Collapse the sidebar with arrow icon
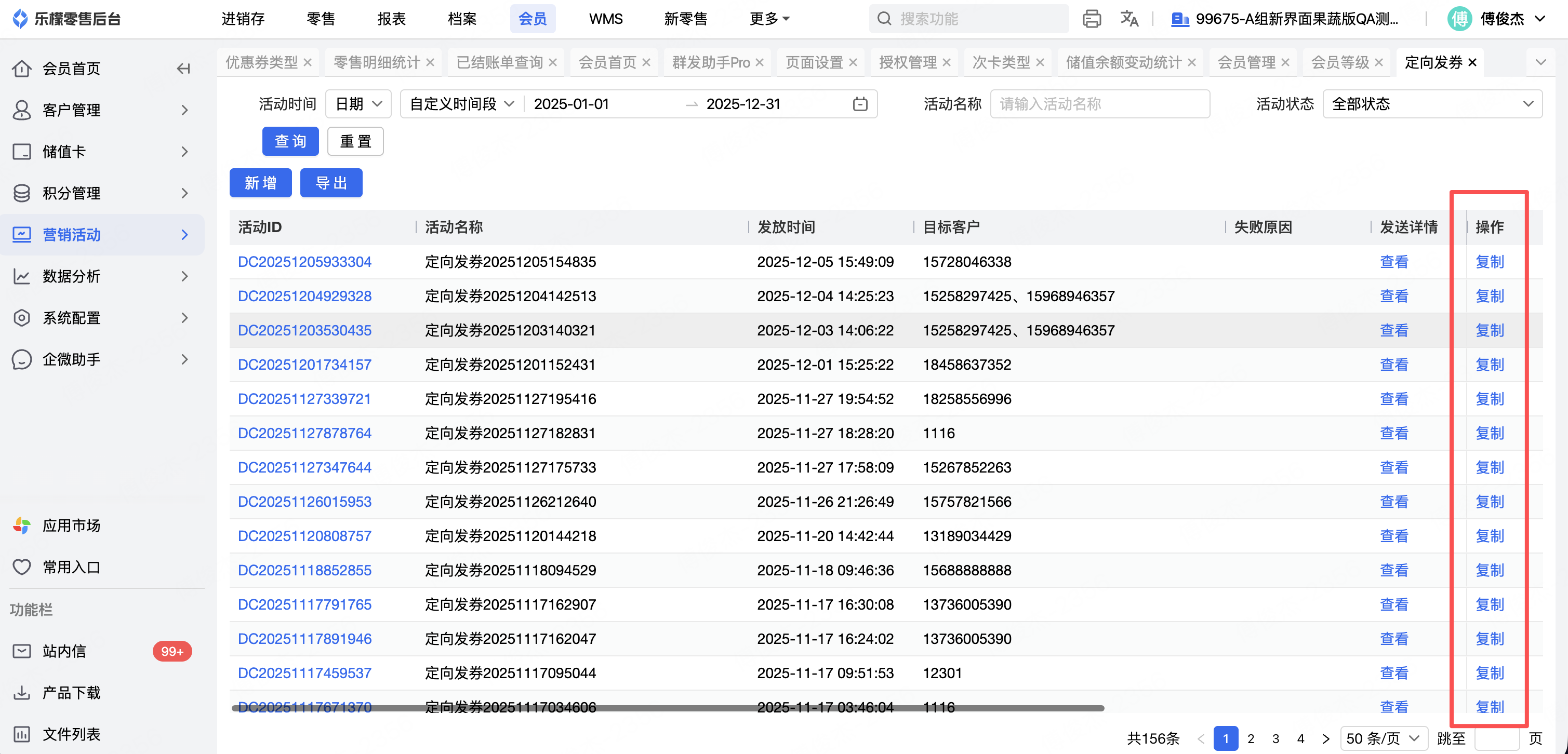The width and height of the screenshot is (1568, 754). (183, 69)
